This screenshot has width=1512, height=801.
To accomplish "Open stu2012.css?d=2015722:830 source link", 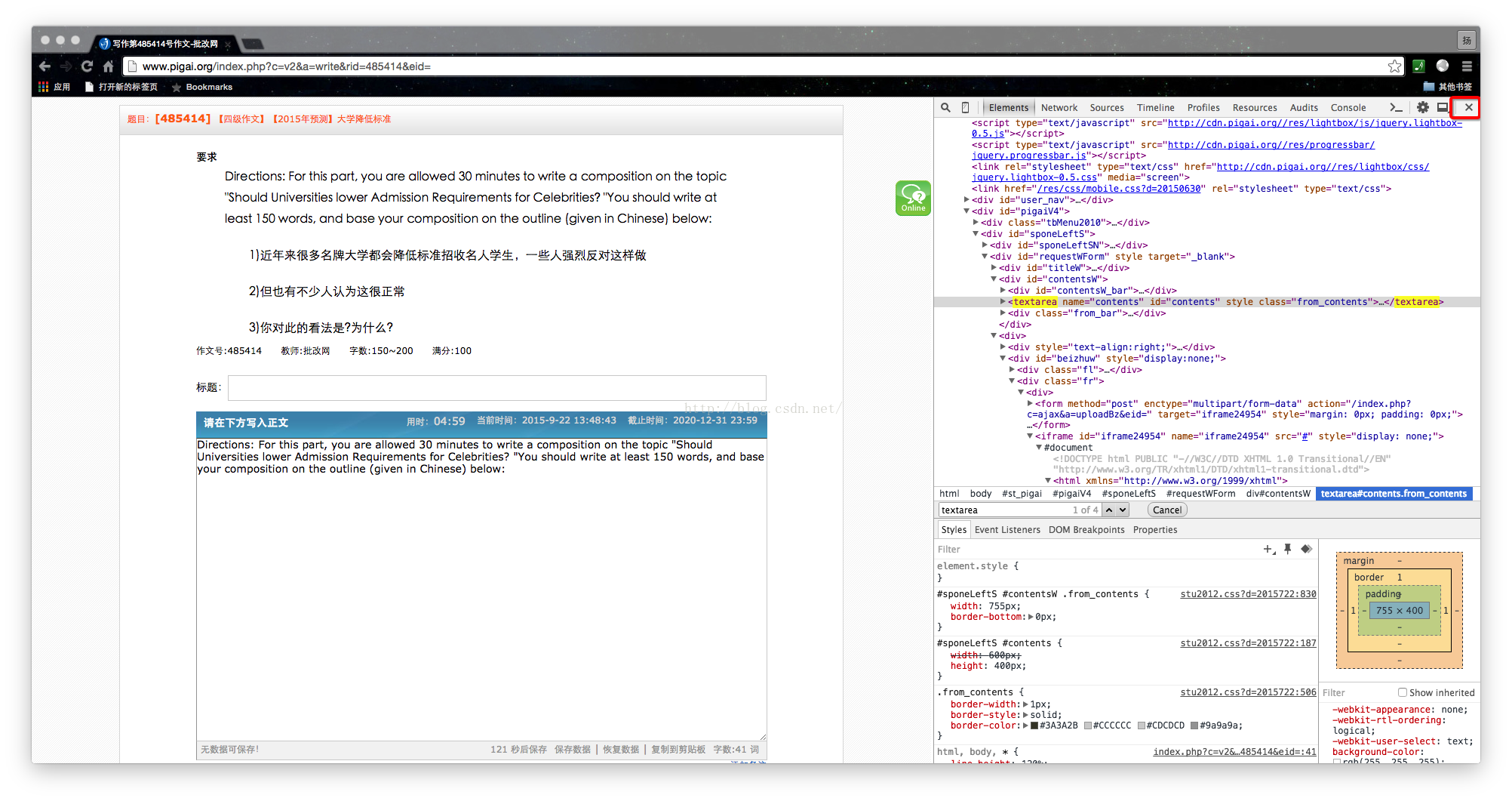I will (x=1248, y=595).
